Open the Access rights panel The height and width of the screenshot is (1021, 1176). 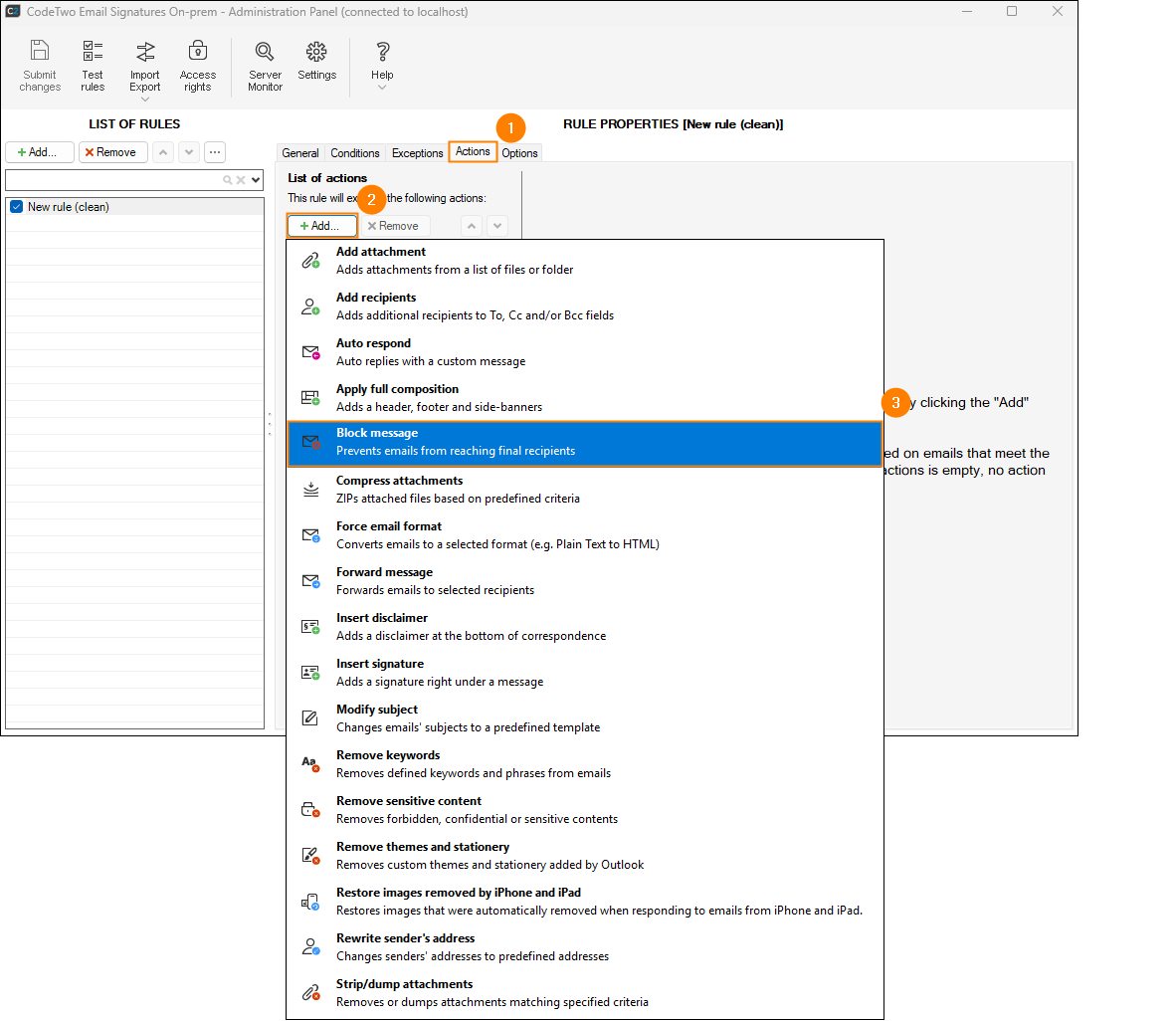197,64
